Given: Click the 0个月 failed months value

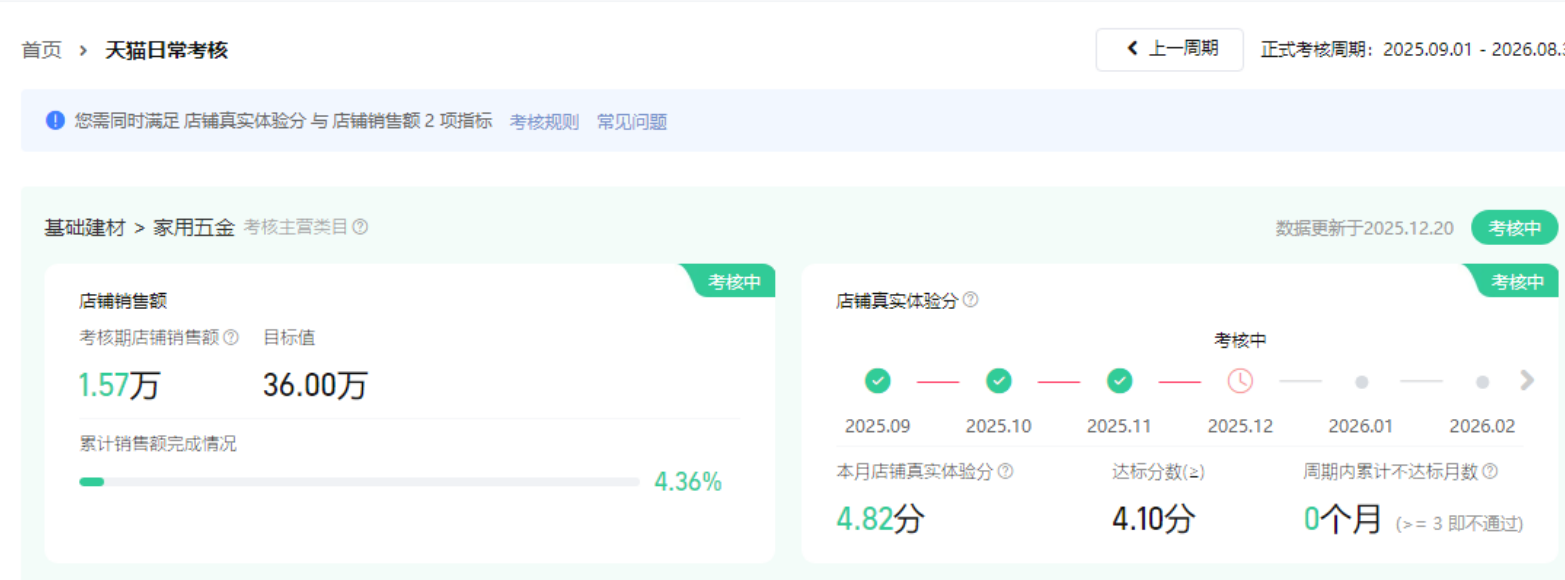Looking at the screenshot, I should click(1342, 518).
